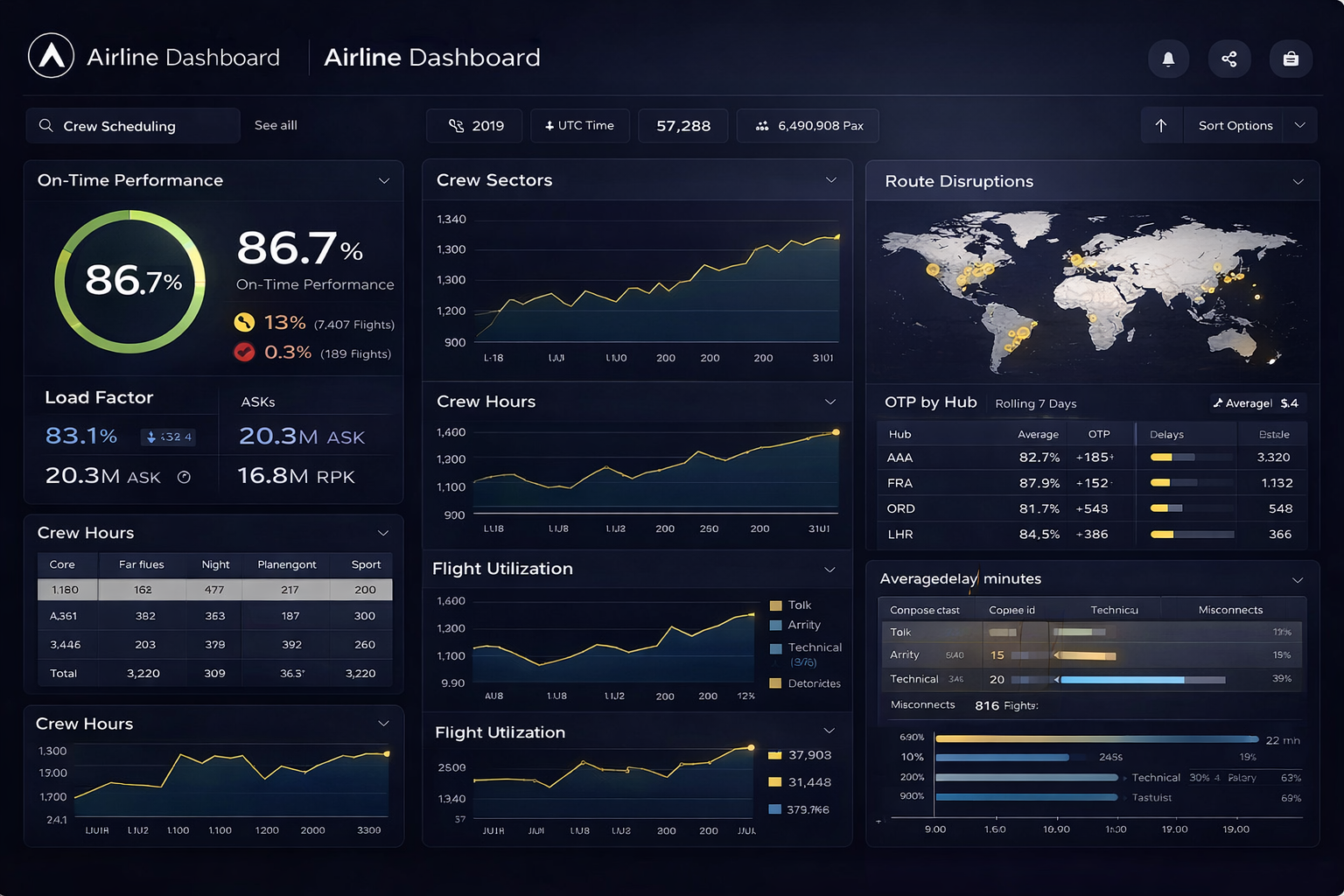The width and height of the screenshot is (1344, 896).
Task: Collapse the On-Time Performance panel
Action: pos(384,180)
